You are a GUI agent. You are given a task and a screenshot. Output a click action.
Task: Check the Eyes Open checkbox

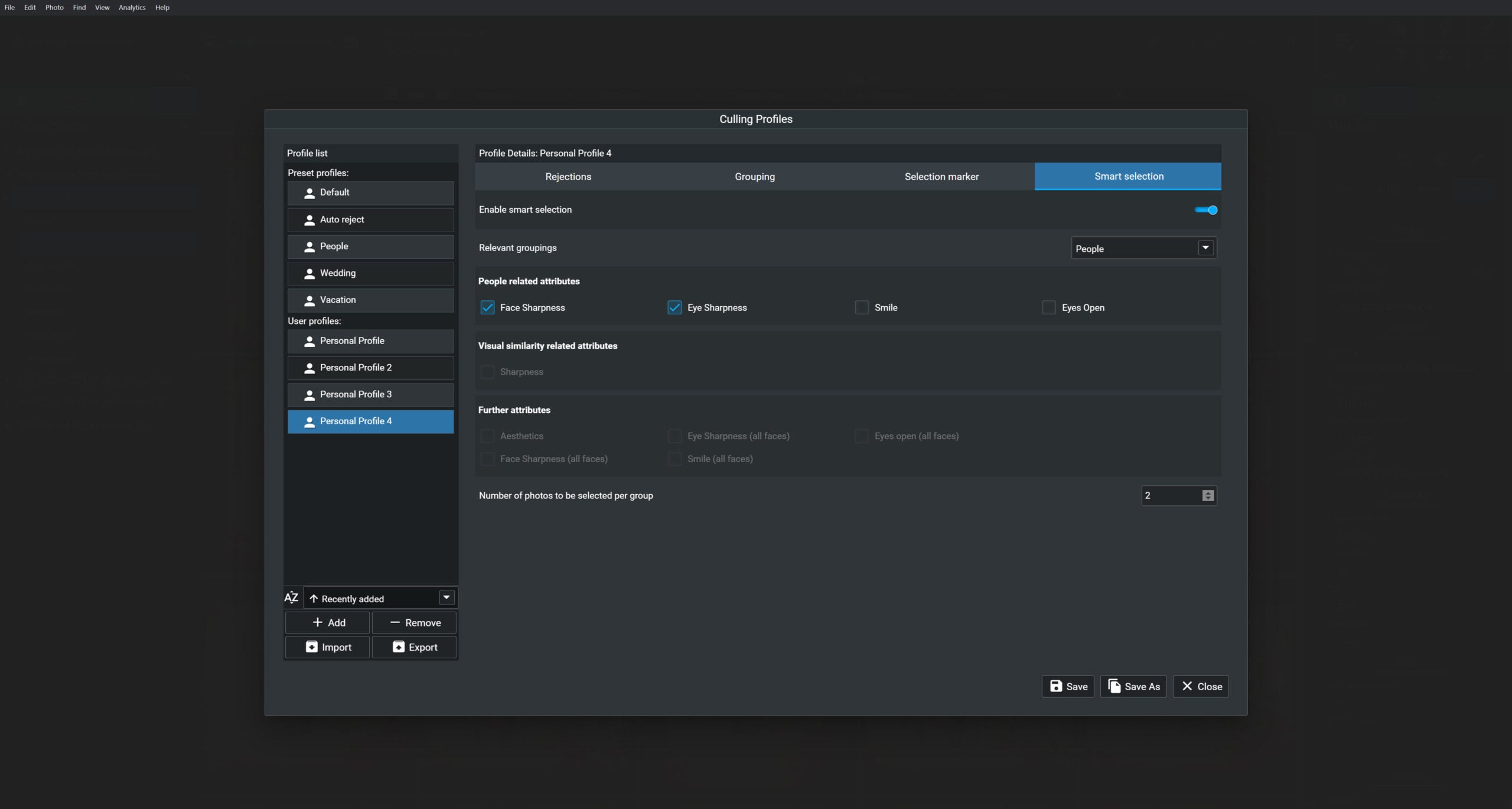click(1049, 307)
